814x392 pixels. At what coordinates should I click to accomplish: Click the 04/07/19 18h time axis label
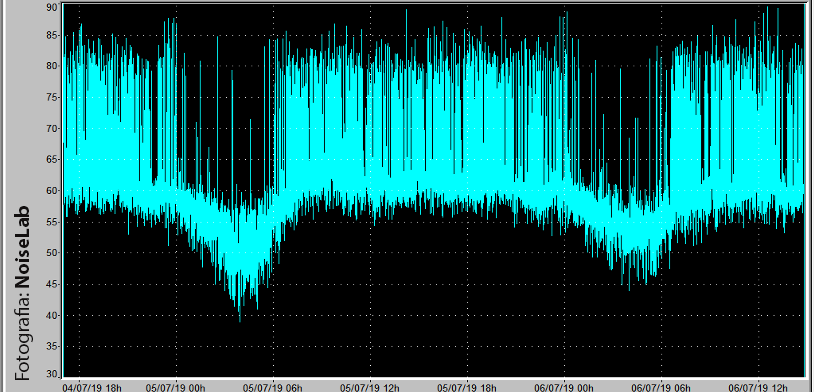coord(92,387)
